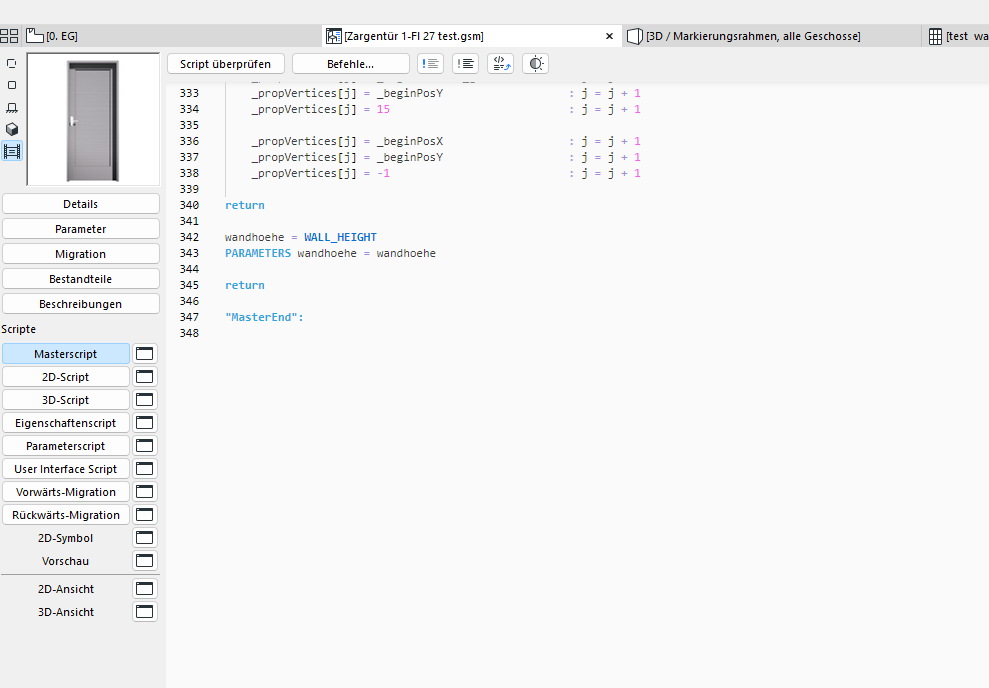Close the Zargentür 1-FI 27 test.gsm tab
The height and width of the screenshot is (688, 989).
[x=609, y=36]
